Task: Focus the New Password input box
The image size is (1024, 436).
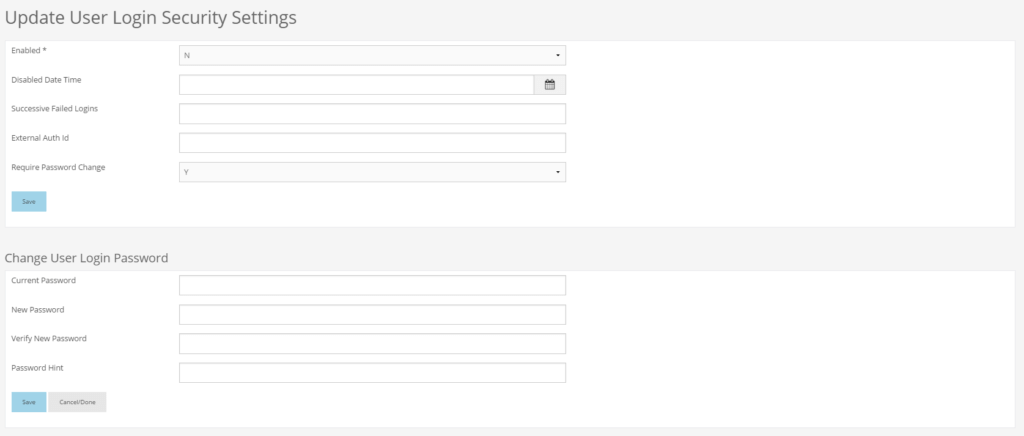Action: (372, 315)
